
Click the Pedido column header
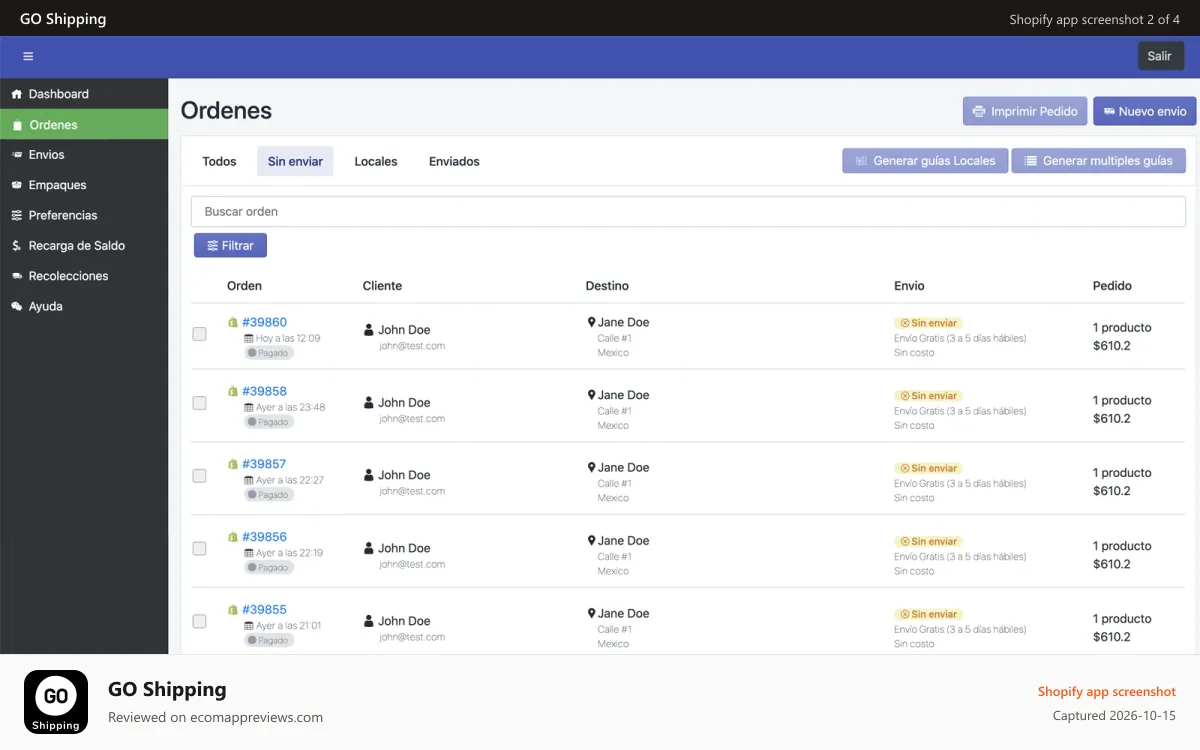click(x=1112, y=286)
